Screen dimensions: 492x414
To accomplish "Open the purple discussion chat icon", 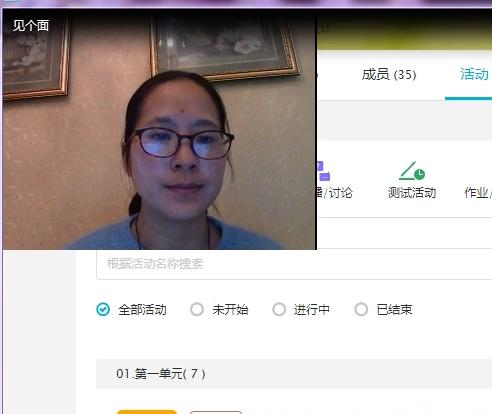I will 323,171.
